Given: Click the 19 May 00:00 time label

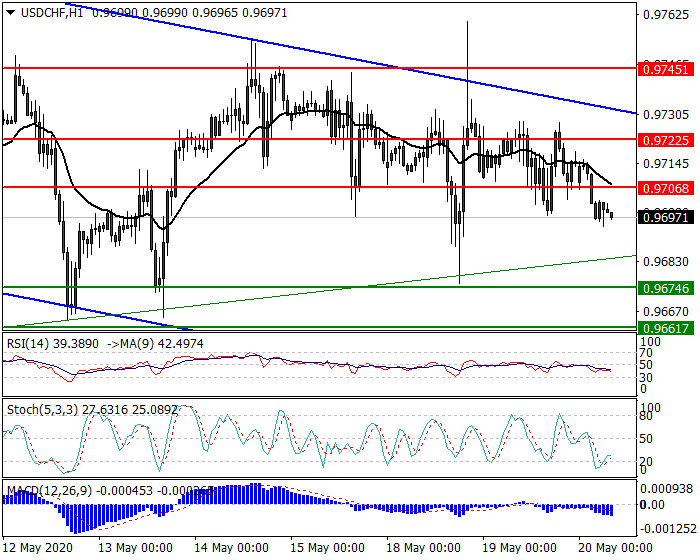Looking at the screenshot, I should tap(519, 548).
